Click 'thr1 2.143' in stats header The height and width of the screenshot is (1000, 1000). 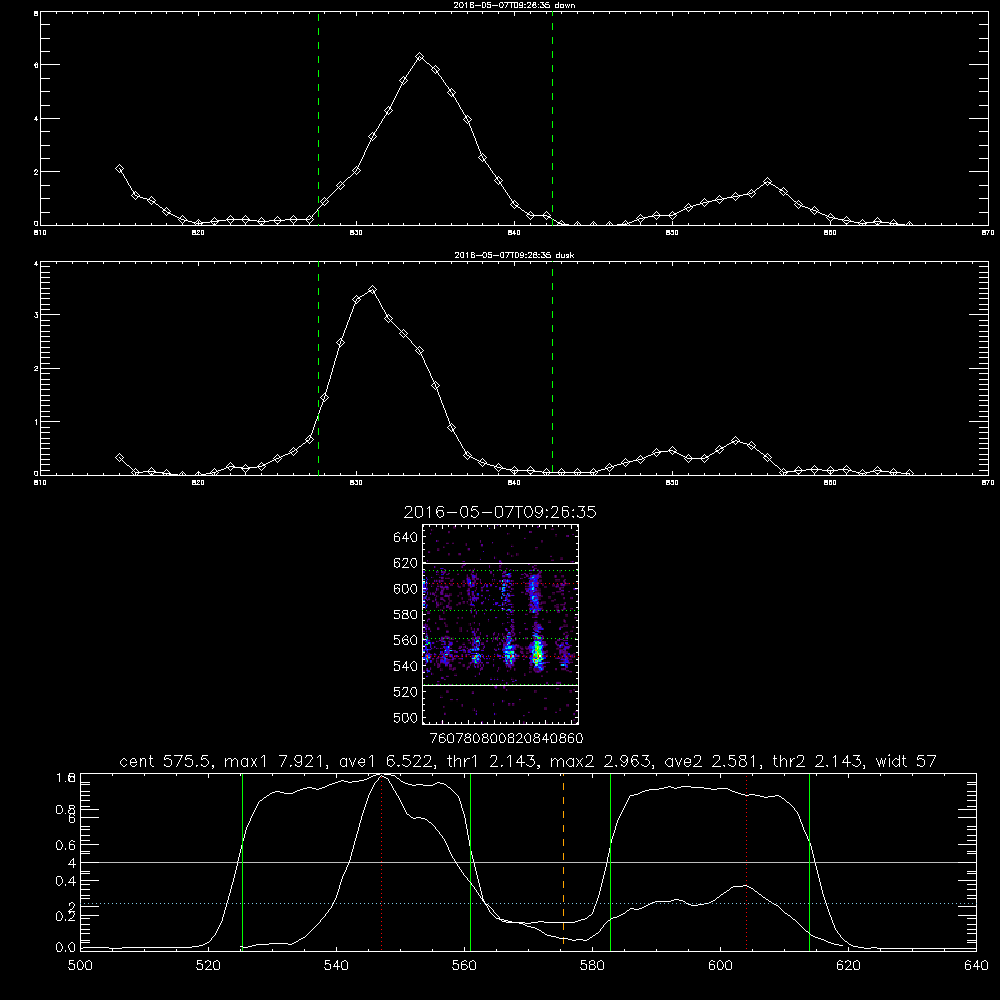tap(494, 761)
